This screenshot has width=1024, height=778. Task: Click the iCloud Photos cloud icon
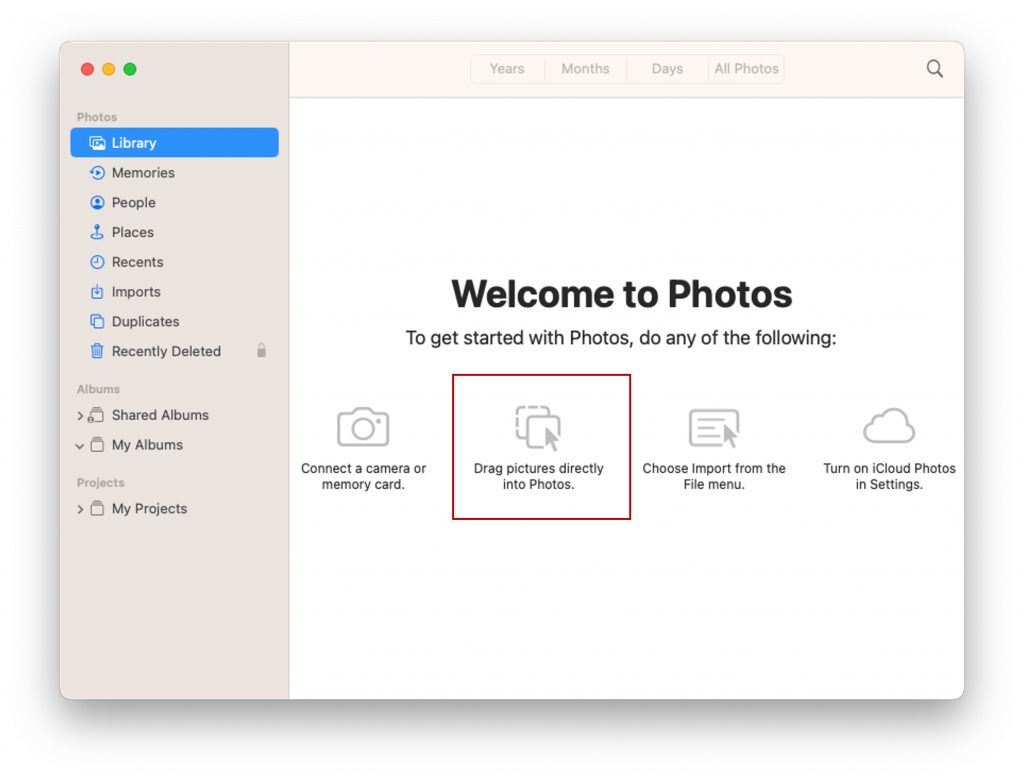coord(889,426)
